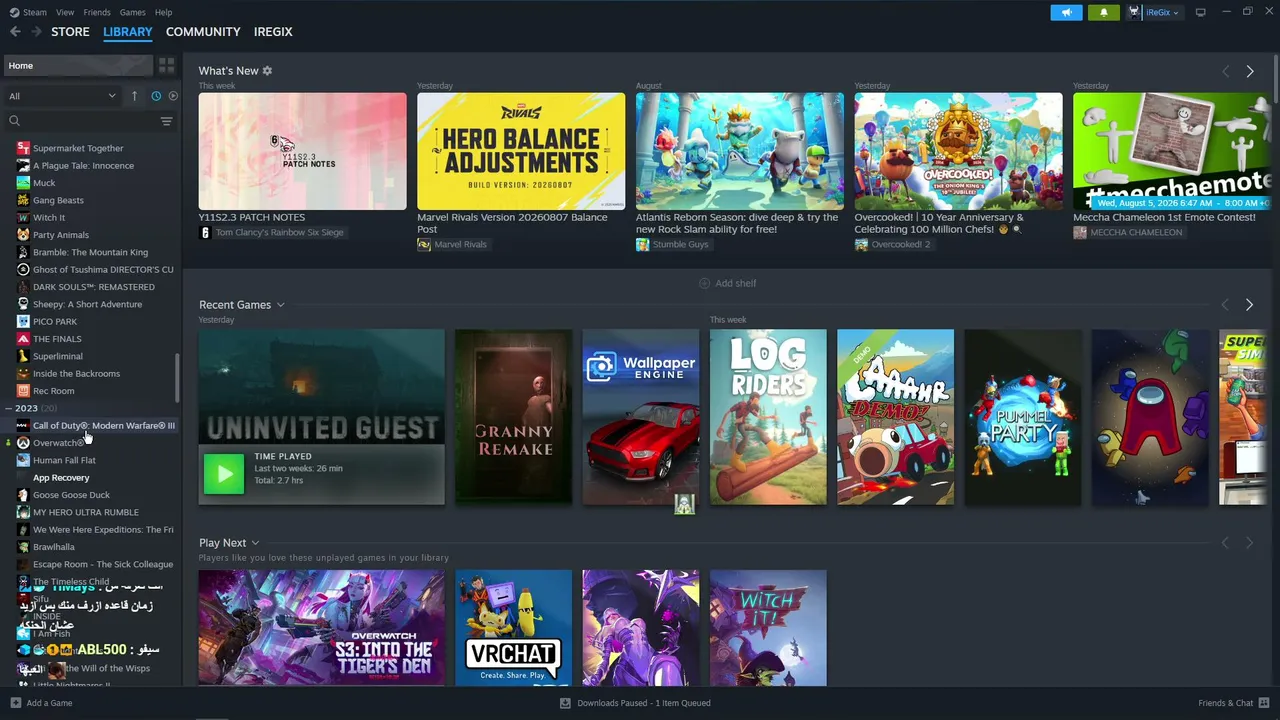The width and height of the screenshot is (1280, 720).
Task: Collapse the 2023 library category
Action: point(9,408)
